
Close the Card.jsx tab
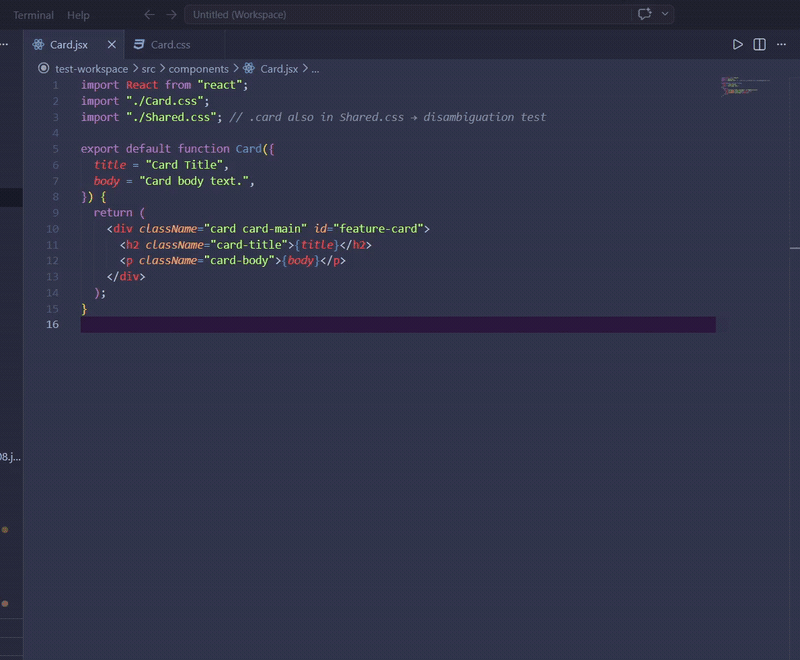(x=112, y=45)
